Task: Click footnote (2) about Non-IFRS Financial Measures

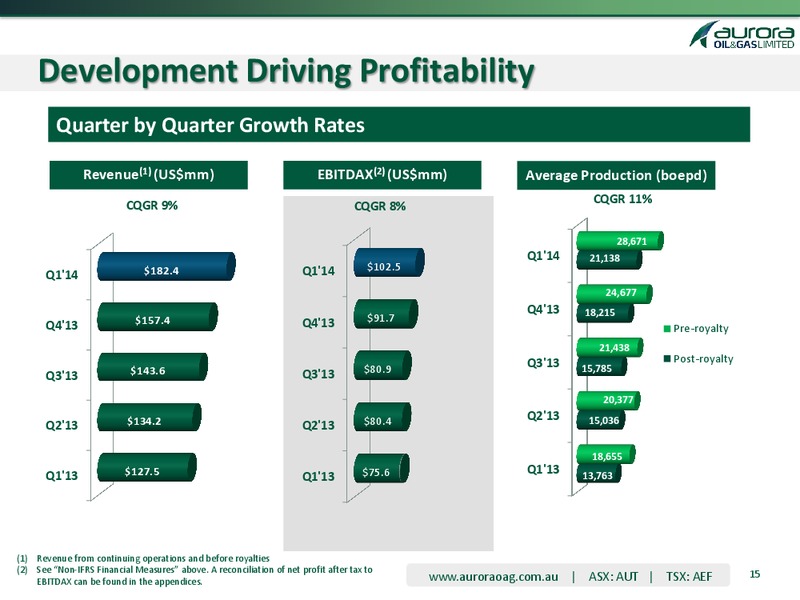Action: tap(194, 576)
